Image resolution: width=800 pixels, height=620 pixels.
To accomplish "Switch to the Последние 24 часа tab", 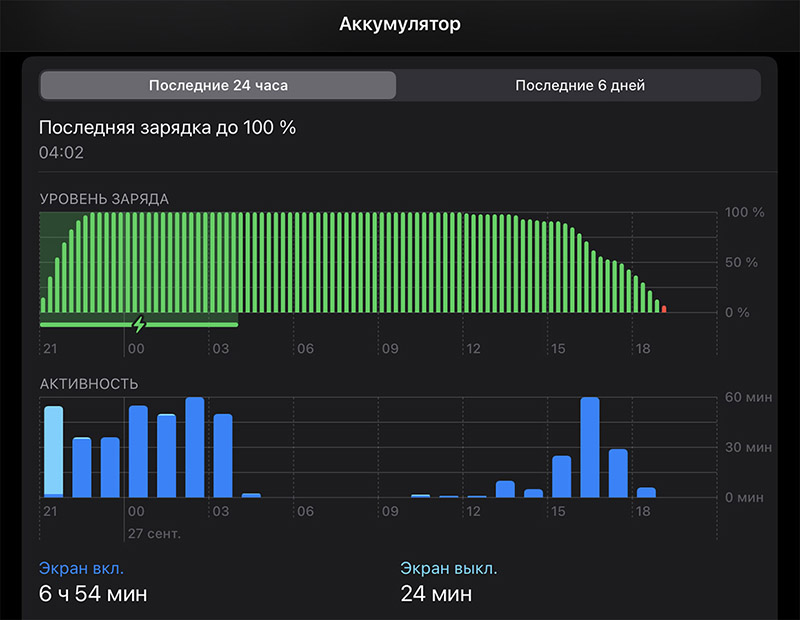I will click(x=218, y=85).
